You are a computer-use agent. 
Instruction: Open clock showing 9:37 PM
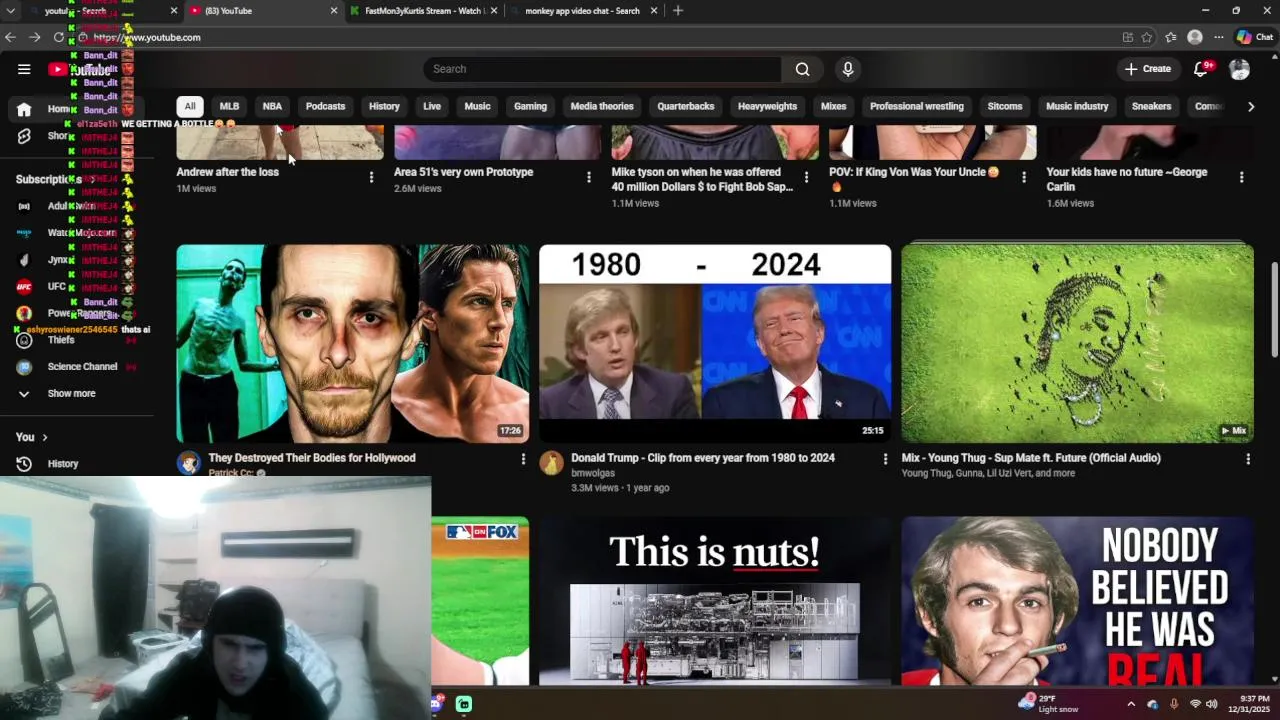[x=1249, y=704]
